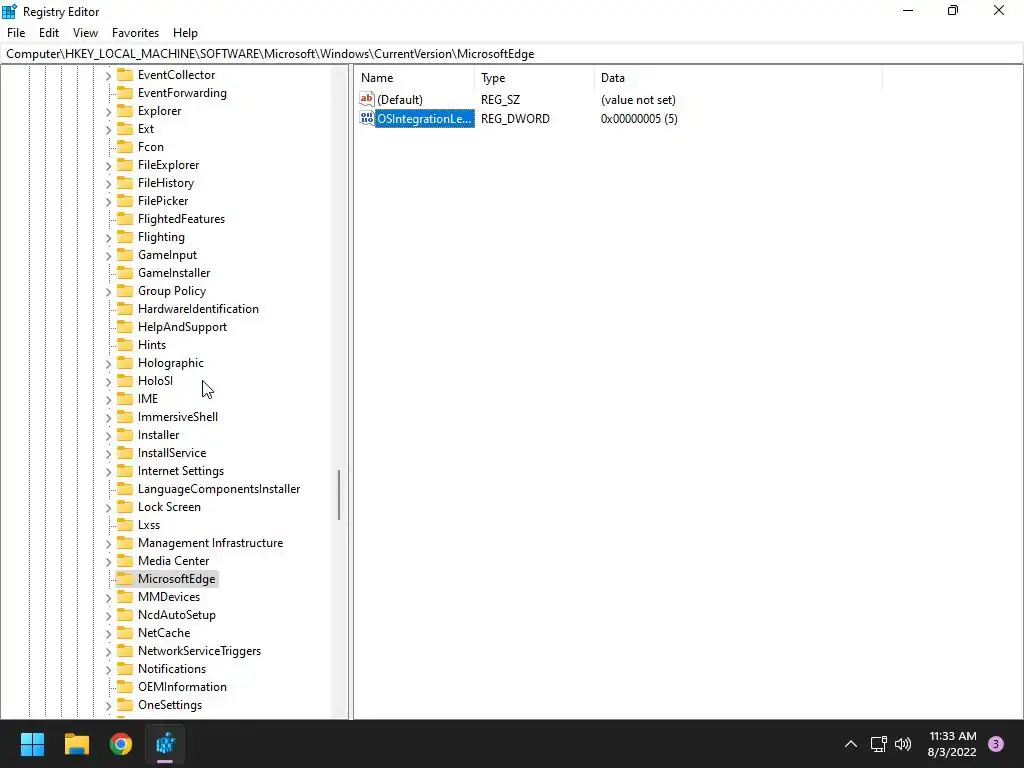The height and width of the screenshot is (768, 1024).
Task: Click the OEMInformation folder icon
Action: click(125, 686)
